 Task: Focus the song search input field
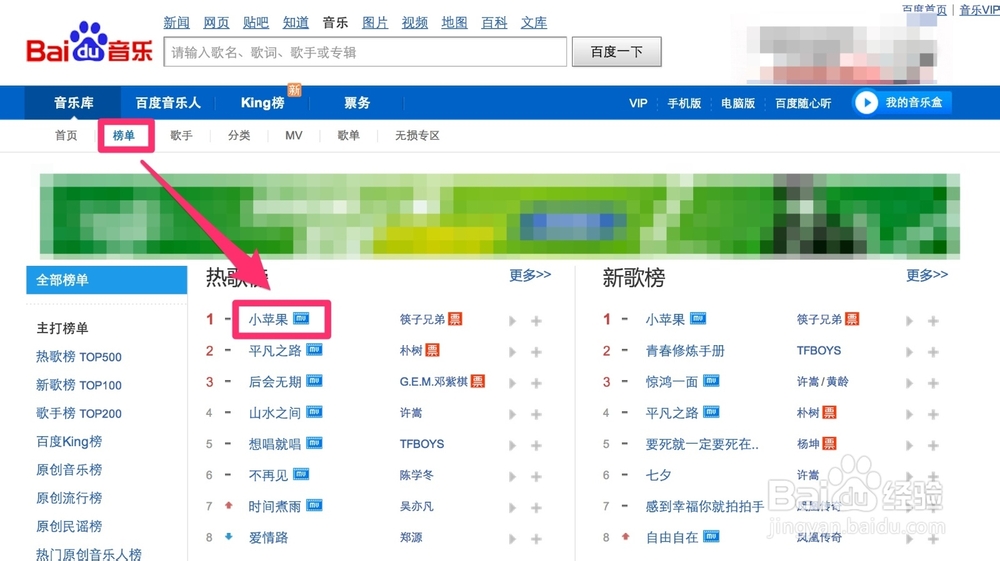click(365, 52)
